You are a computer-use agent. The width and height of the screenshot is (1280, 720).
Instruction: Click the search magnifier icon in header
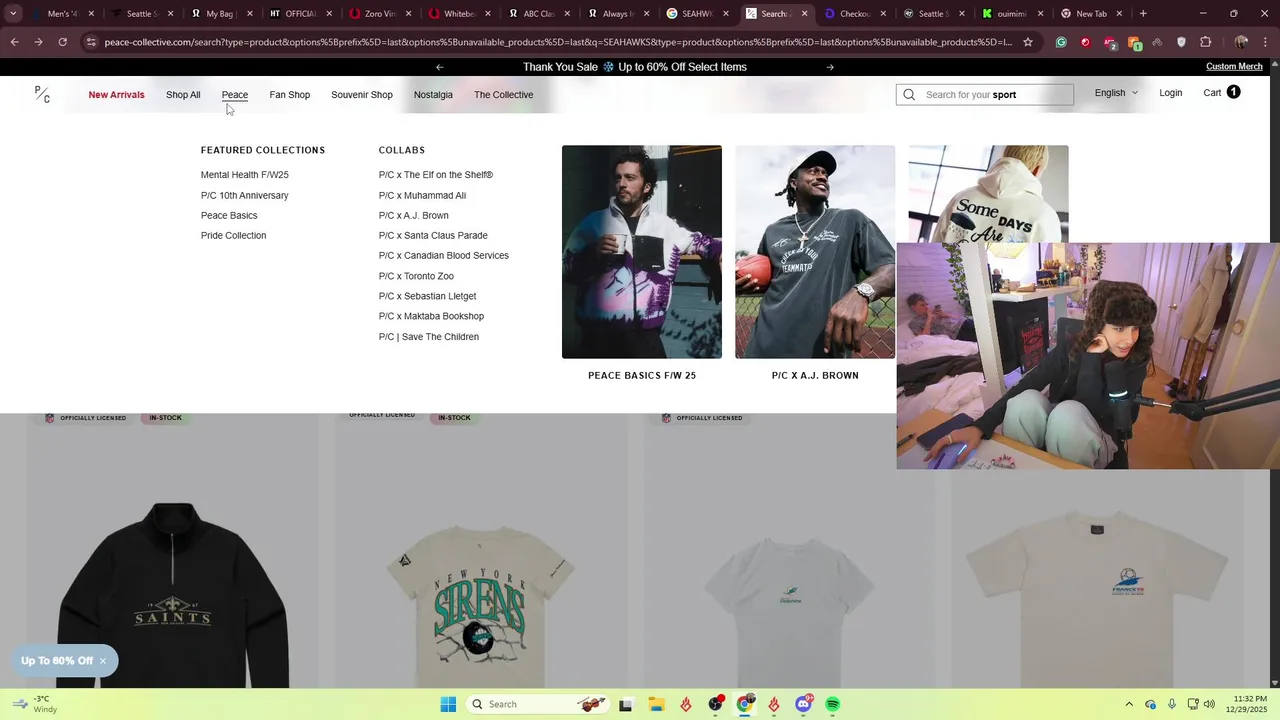click(x=909, y=95)
